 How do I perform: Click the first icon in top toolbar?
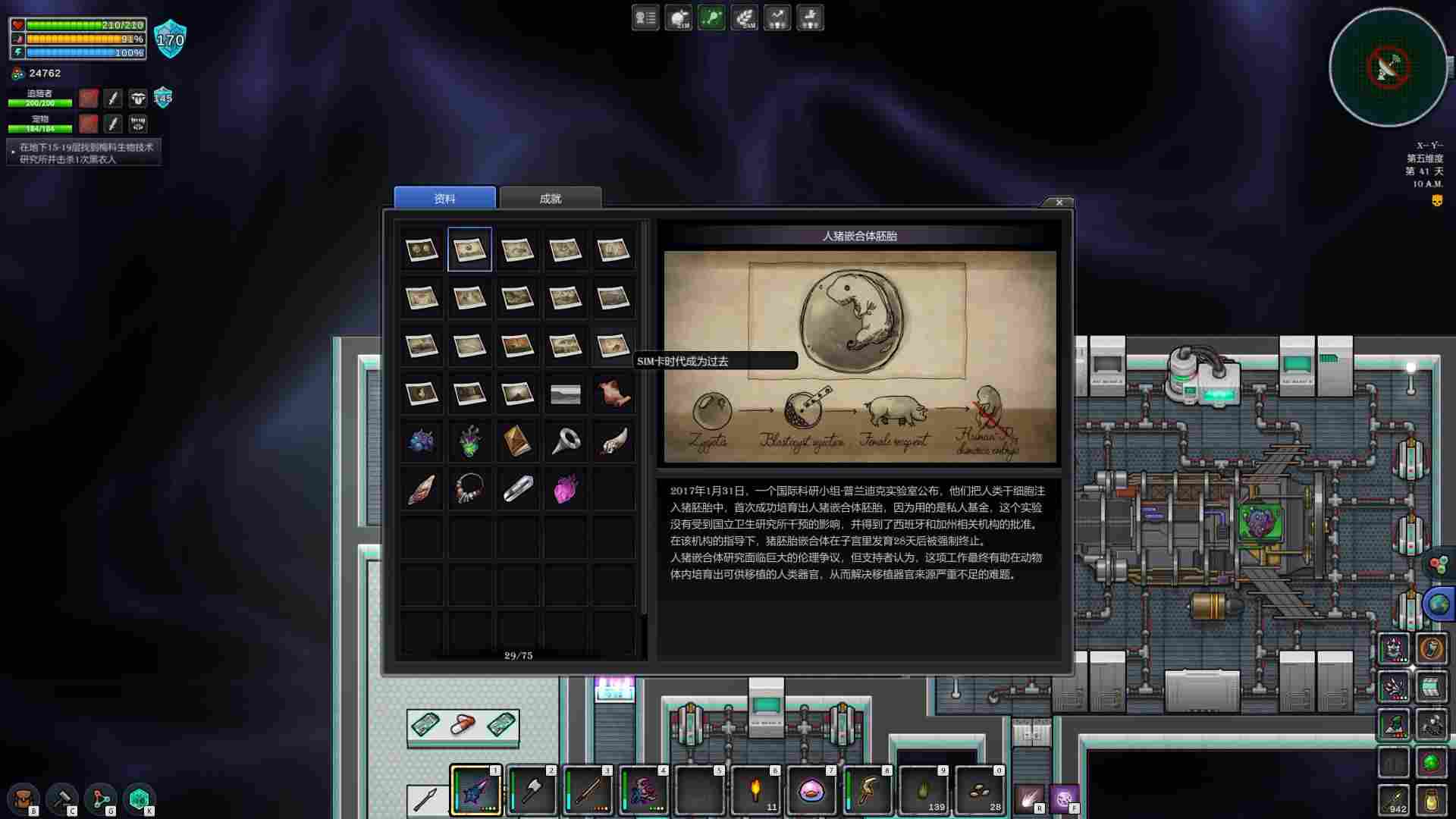pos(645,18)
